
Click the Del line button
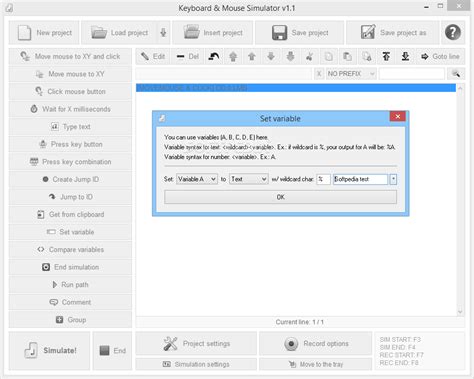pos(188,56)
